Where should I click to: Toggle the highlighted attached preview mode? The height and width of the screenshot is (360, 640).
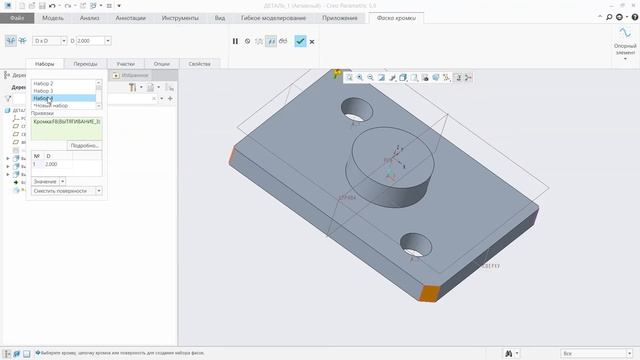[x=271, y=41]
